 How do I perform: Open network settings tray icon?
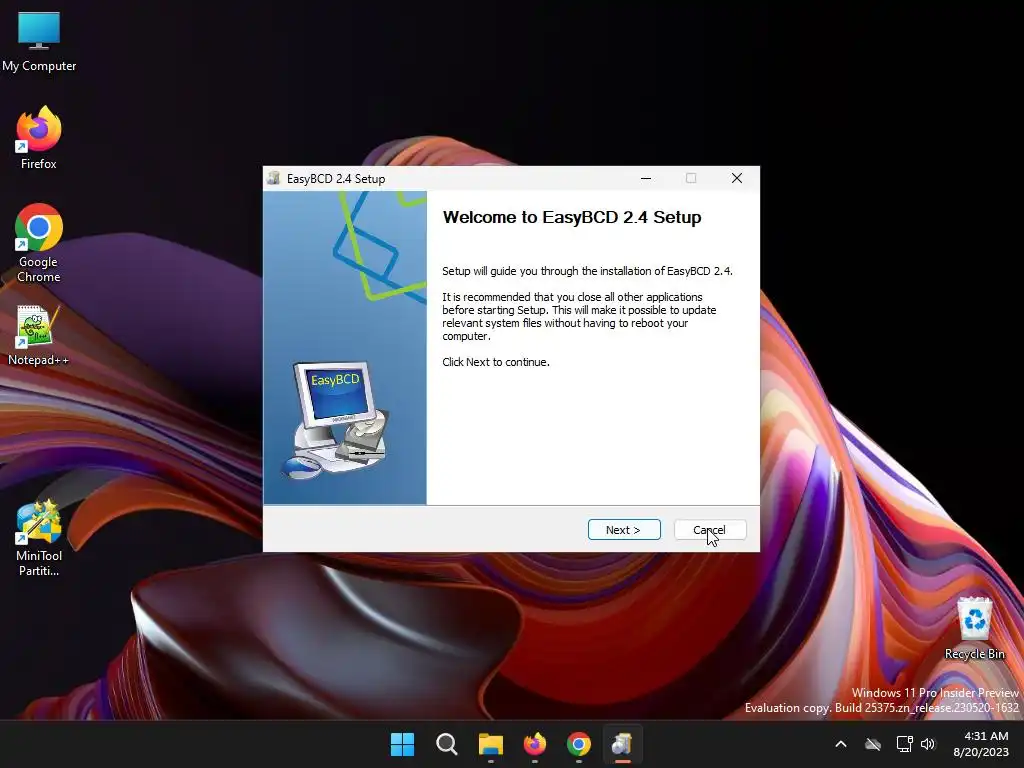coord(904,744)
